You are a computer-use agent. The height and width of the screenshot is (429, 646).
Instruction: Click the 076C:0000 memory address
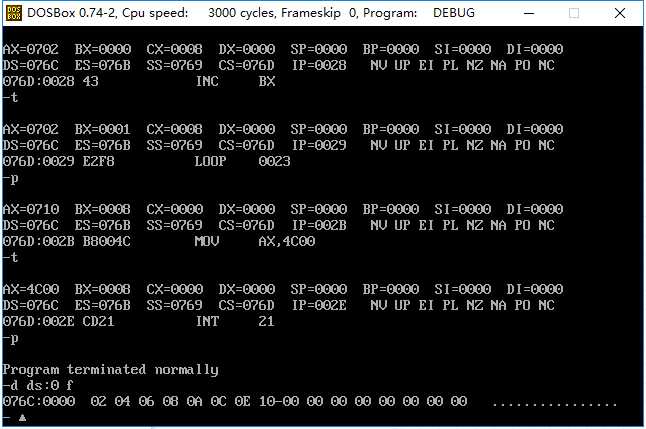point(39,401)
